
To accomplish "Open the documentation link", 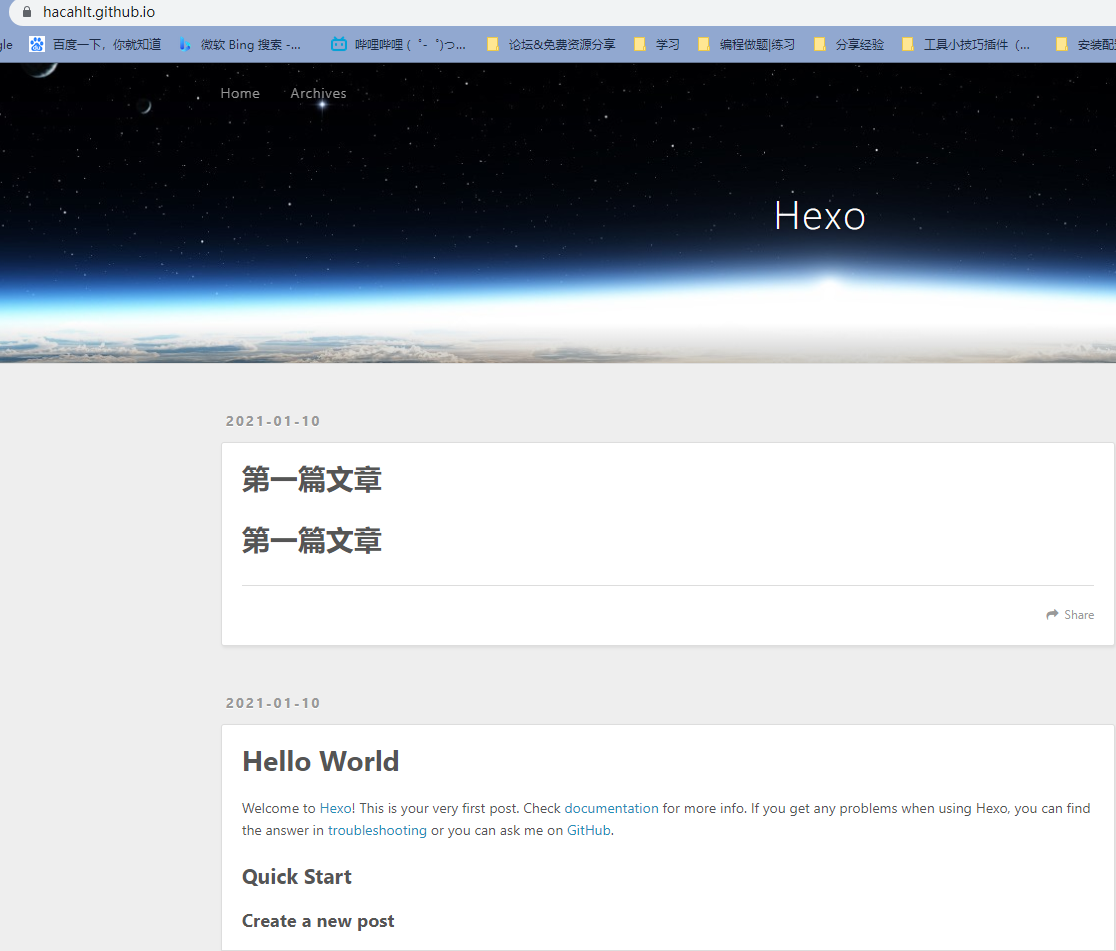I will [611, 809].
